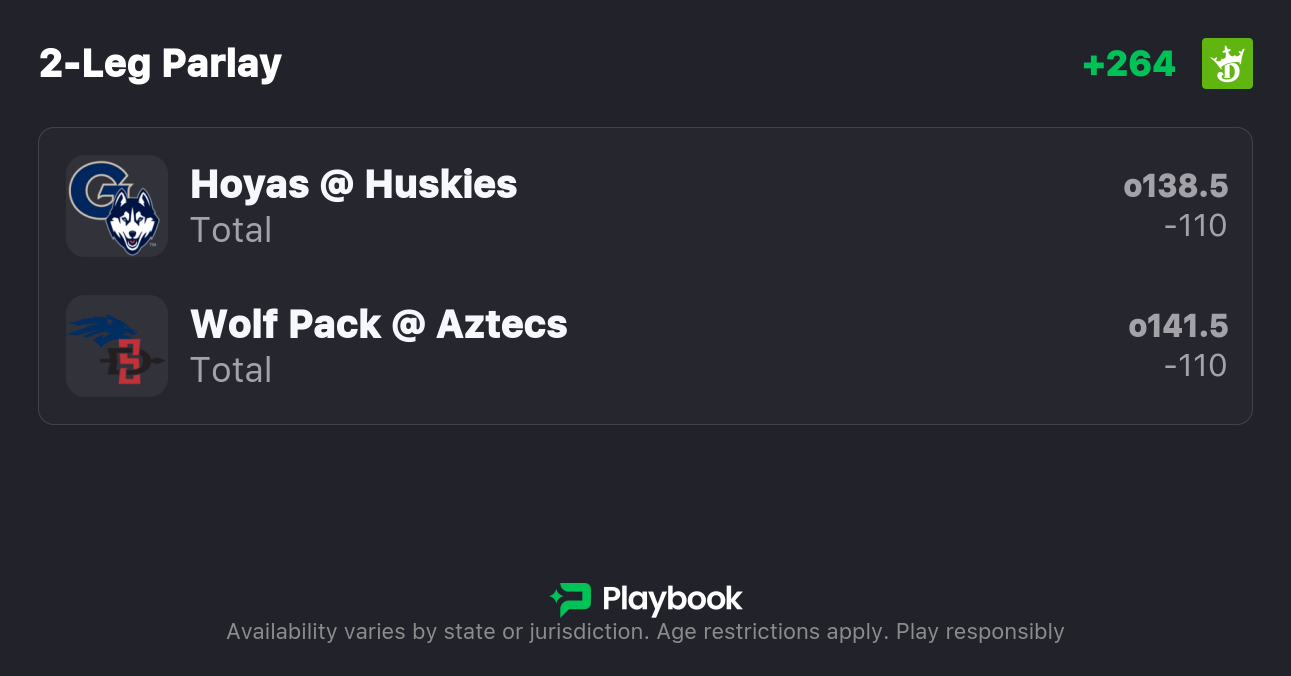Click the DraftKings sportsbook logo
Screen dimensions: 1291x676
point(1227,64)
